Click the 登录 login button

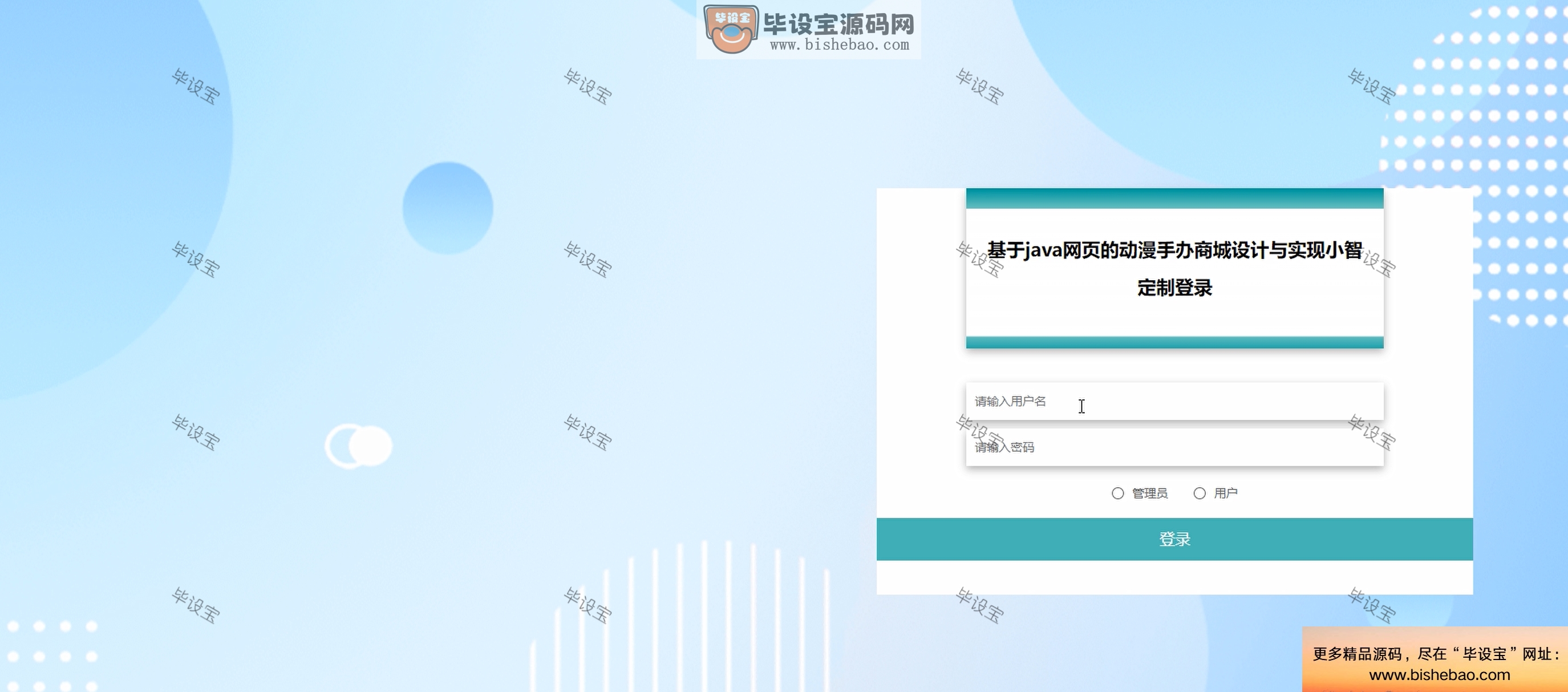click(x=1174, y=539)
